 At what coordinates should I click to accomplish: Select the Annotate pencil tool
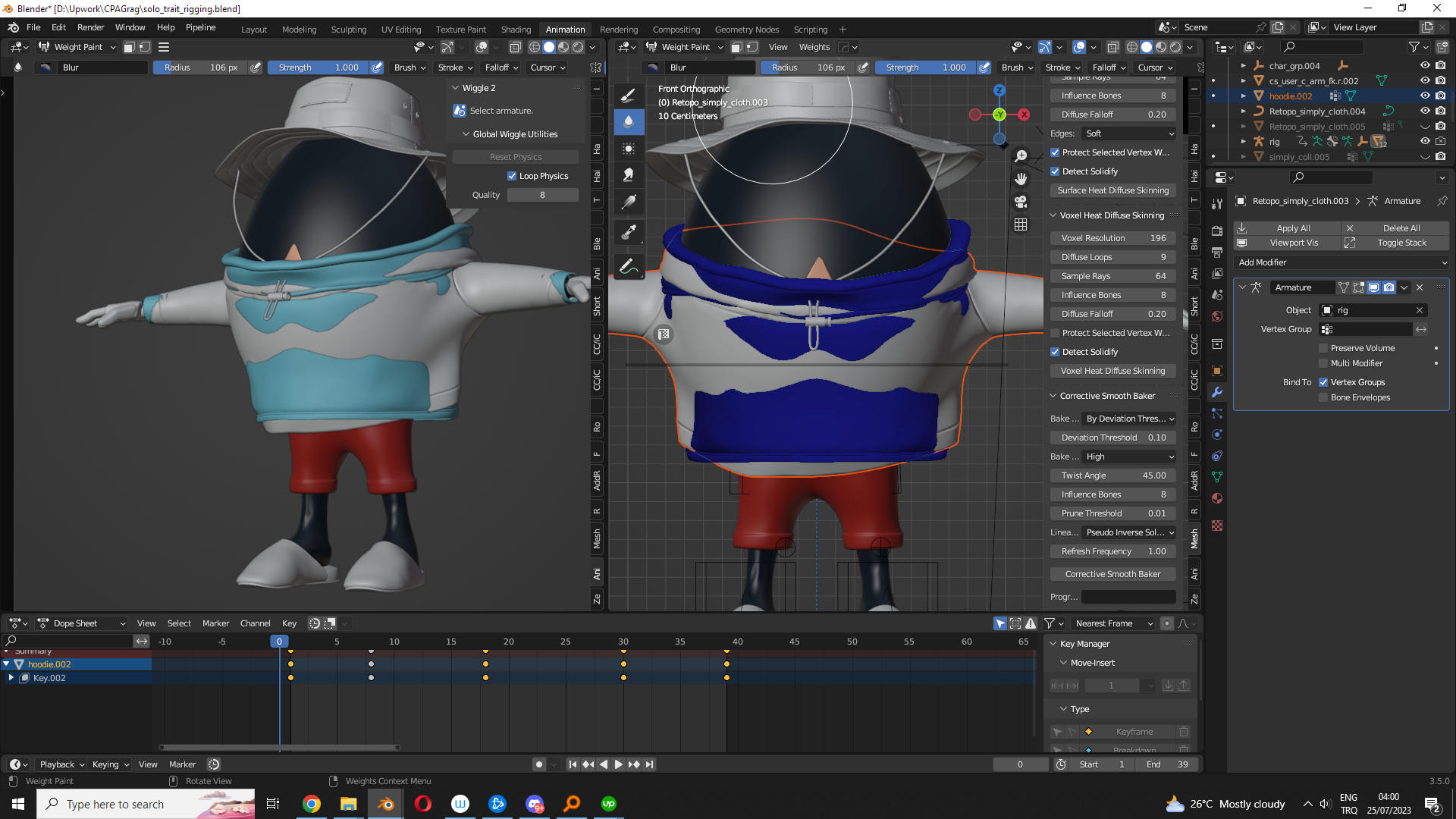coord(628,266)
